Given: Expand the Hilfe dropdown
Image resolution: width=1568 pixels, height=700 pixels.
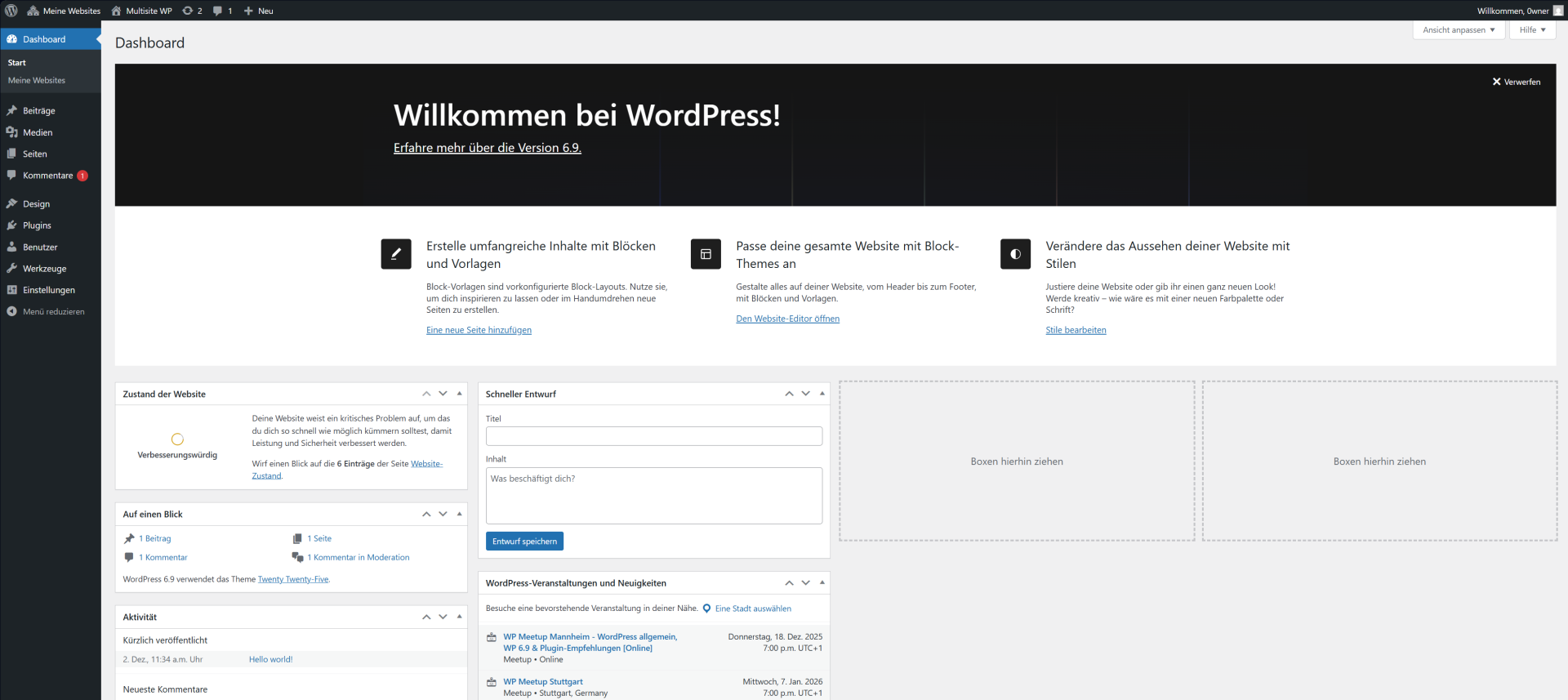Looking at the screenshot, I should click(x=1532, y=30).
